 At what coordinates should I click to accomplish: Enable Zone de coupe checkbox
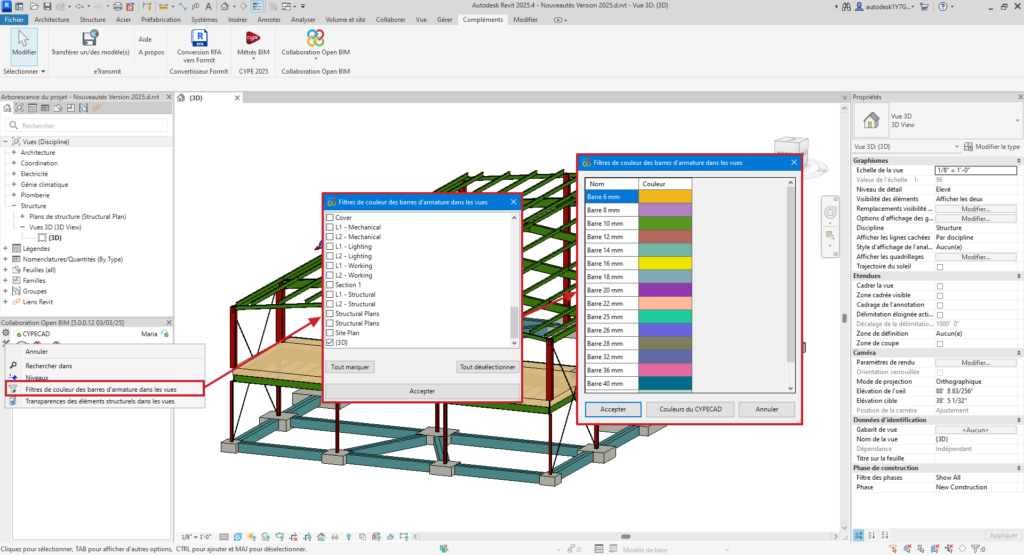pyautogui.click(x=940, y=343)
